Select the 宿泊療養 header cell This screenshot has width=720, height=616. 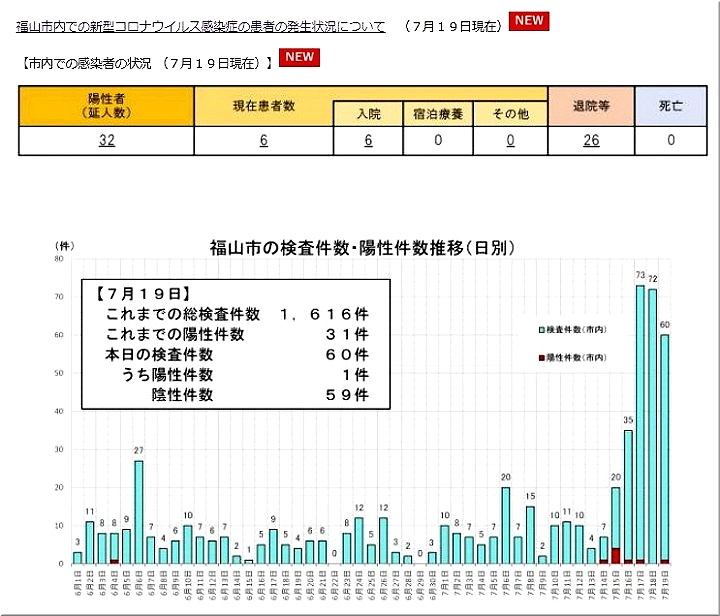(438, 114)
